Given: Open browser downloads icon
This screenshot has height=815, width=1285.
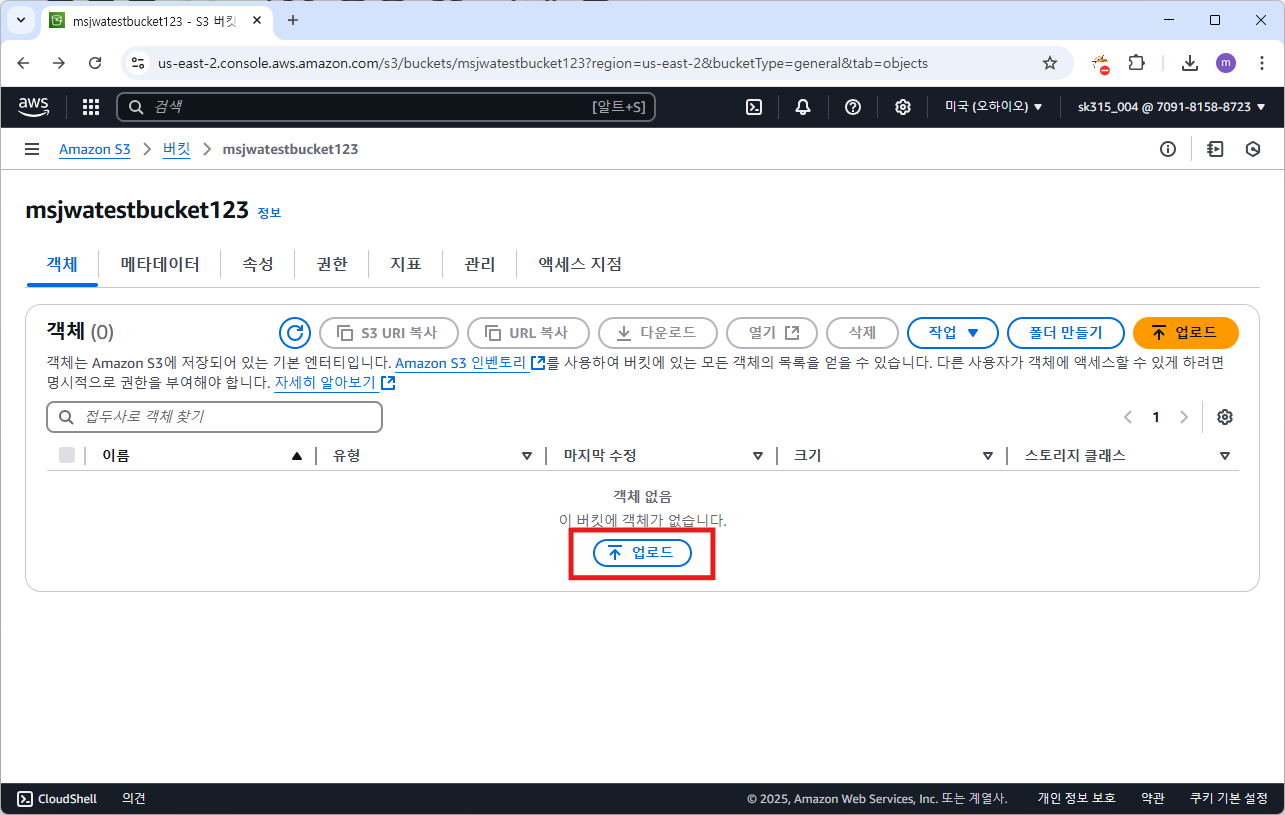Looking at the screenshot, I should [1190, 63].
